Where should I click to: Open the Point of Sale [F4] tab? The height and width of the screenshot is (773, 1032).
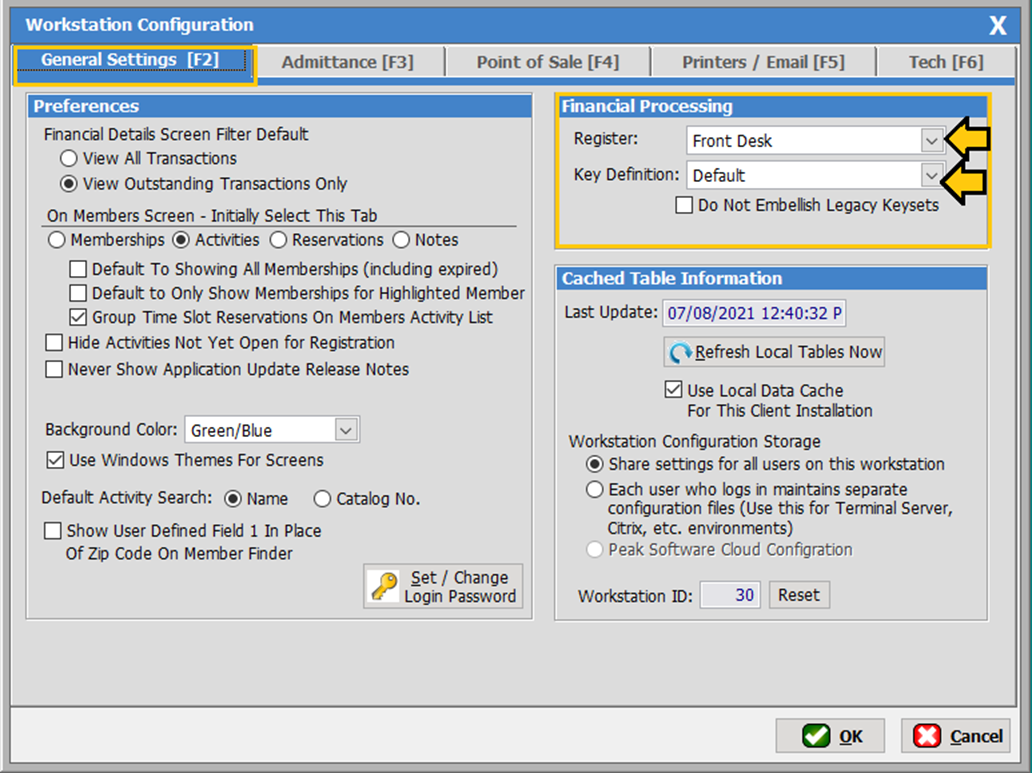point(547,62)
